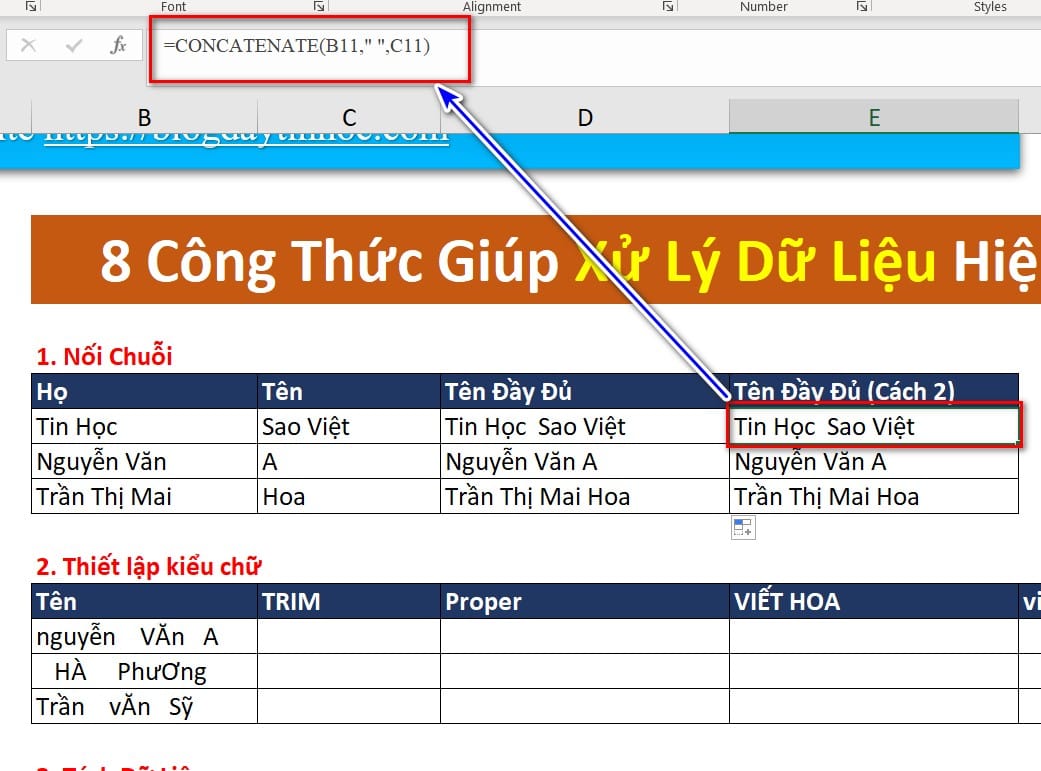Screen dimensions: 1041x771
Task: Select the 'Tin Học' cell in column B
Action: [x=144, y=426]
